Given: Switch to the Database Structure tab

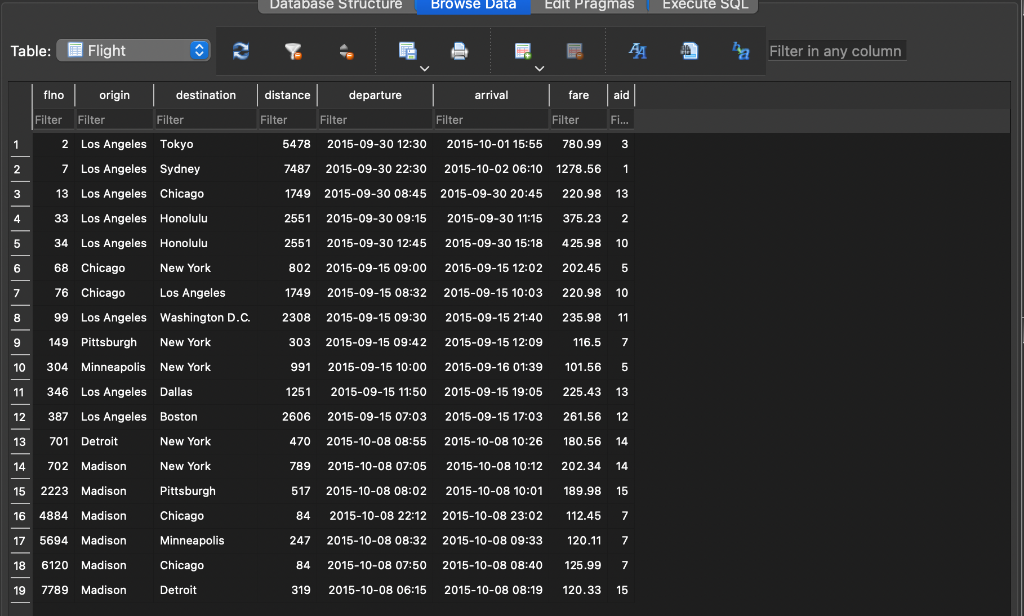Looking at the screenshot, I should coord(335,5).
